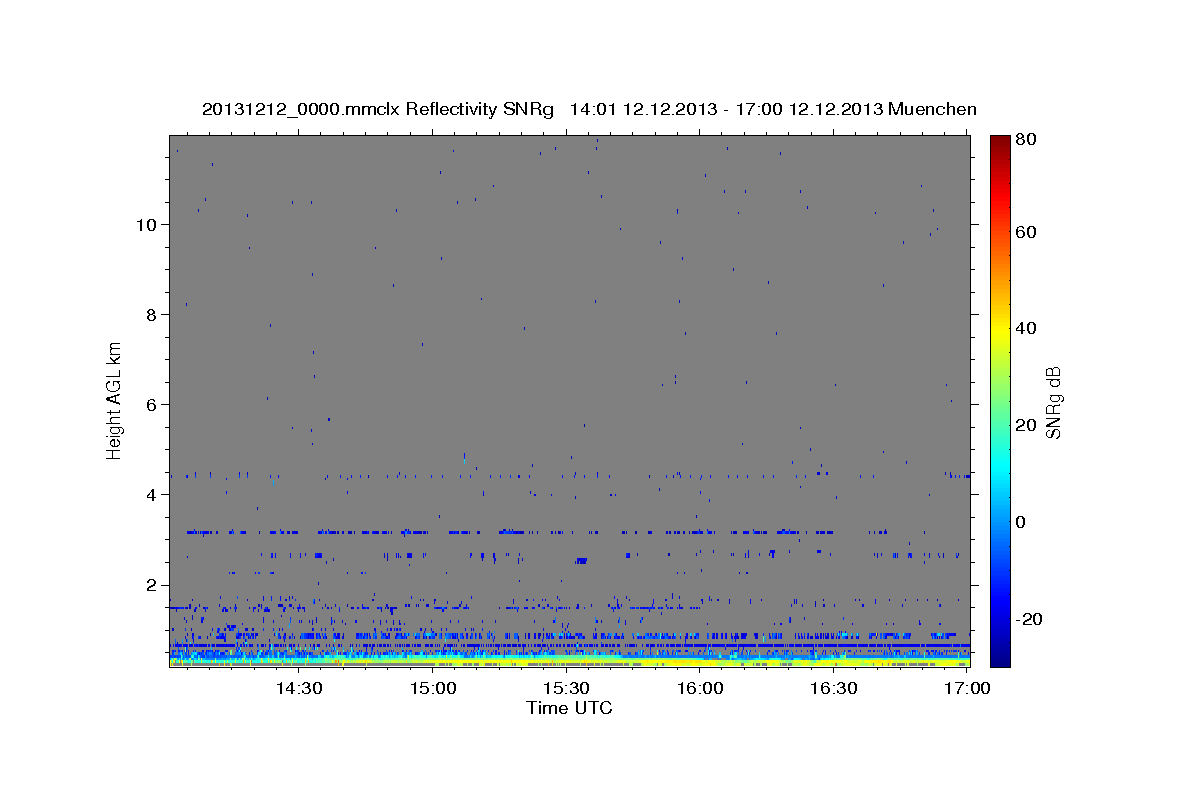Viewport: 1200px width, 800px height.
Task: Click the colorbar value 60
Action: tap(1025, 232)
